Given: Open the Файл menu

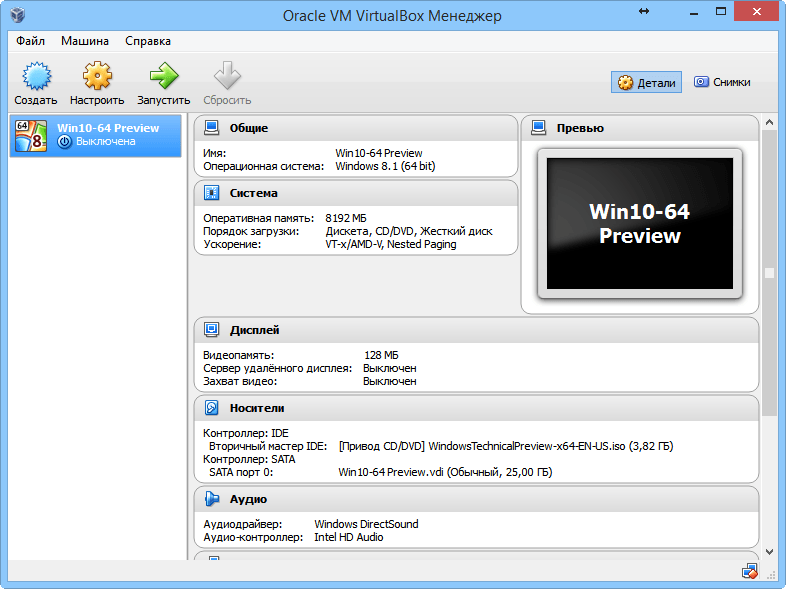Looking at the screenshot, I should coord(30,41).
